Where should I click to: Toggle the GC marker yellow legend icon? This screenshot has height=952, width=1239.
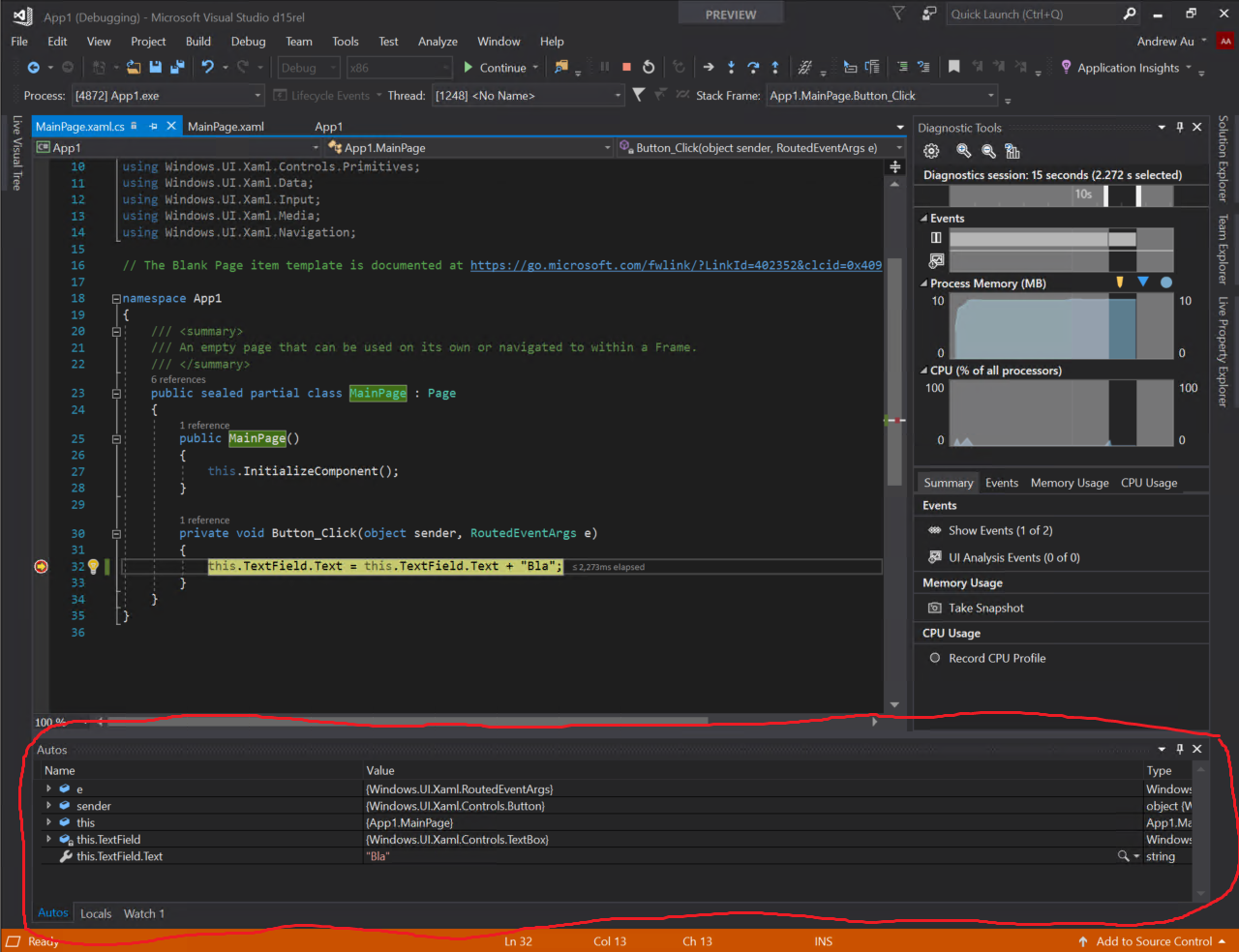pos(1120,283)
